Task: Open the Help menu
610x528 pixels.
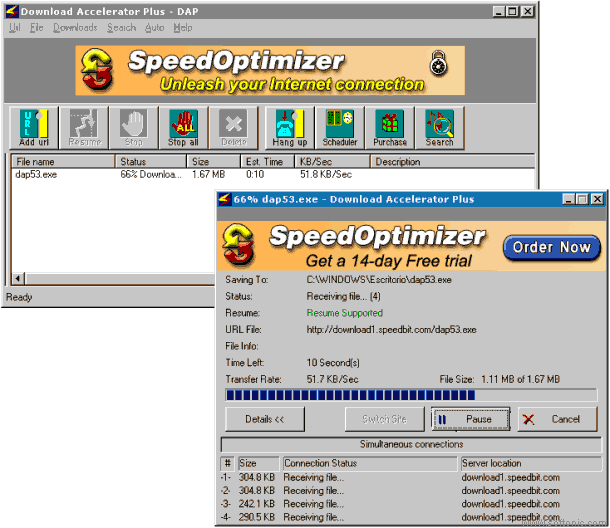Action: (183, 28)
